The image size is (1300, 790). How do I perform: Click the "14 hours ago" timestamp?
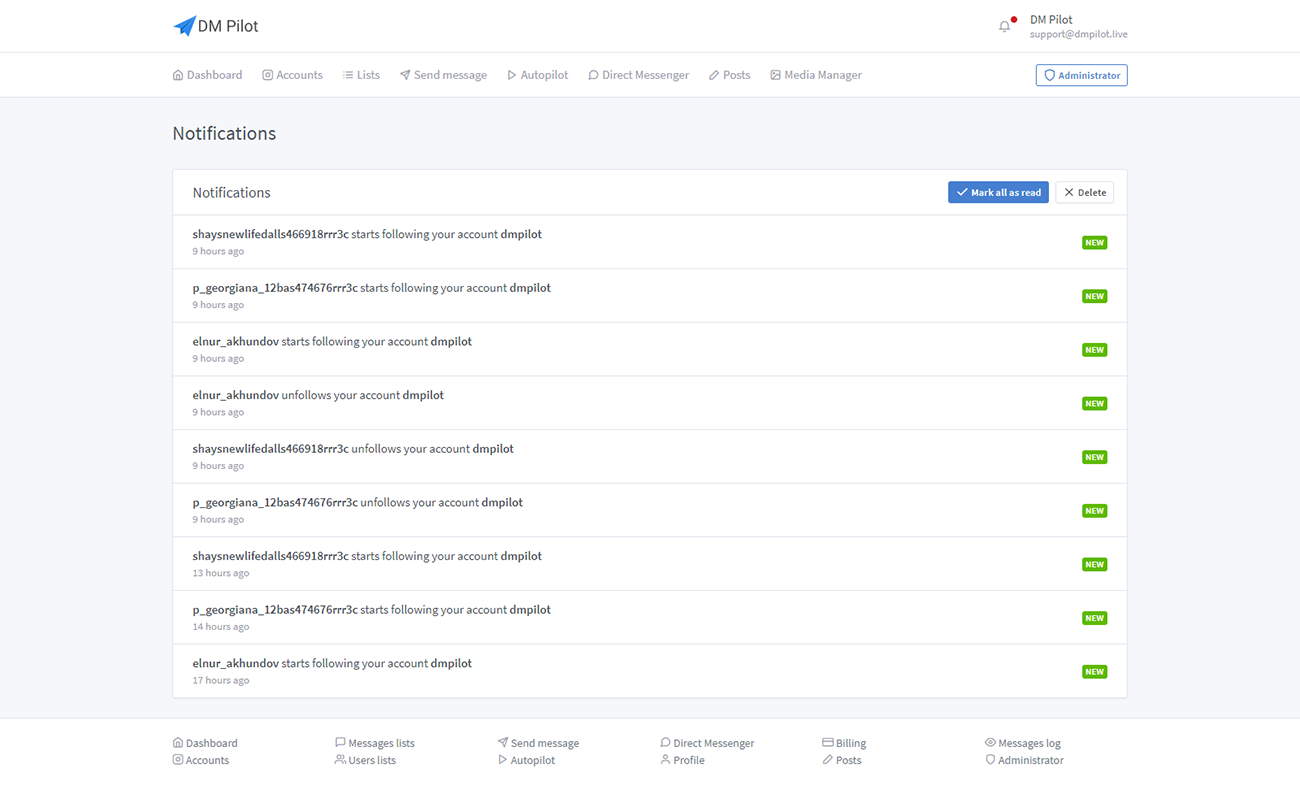click(221, 627)
